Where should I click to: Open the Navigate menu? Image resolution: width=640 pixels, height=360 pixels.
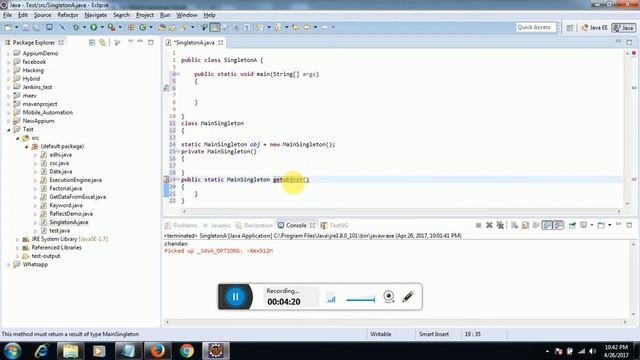click(96, 15)
